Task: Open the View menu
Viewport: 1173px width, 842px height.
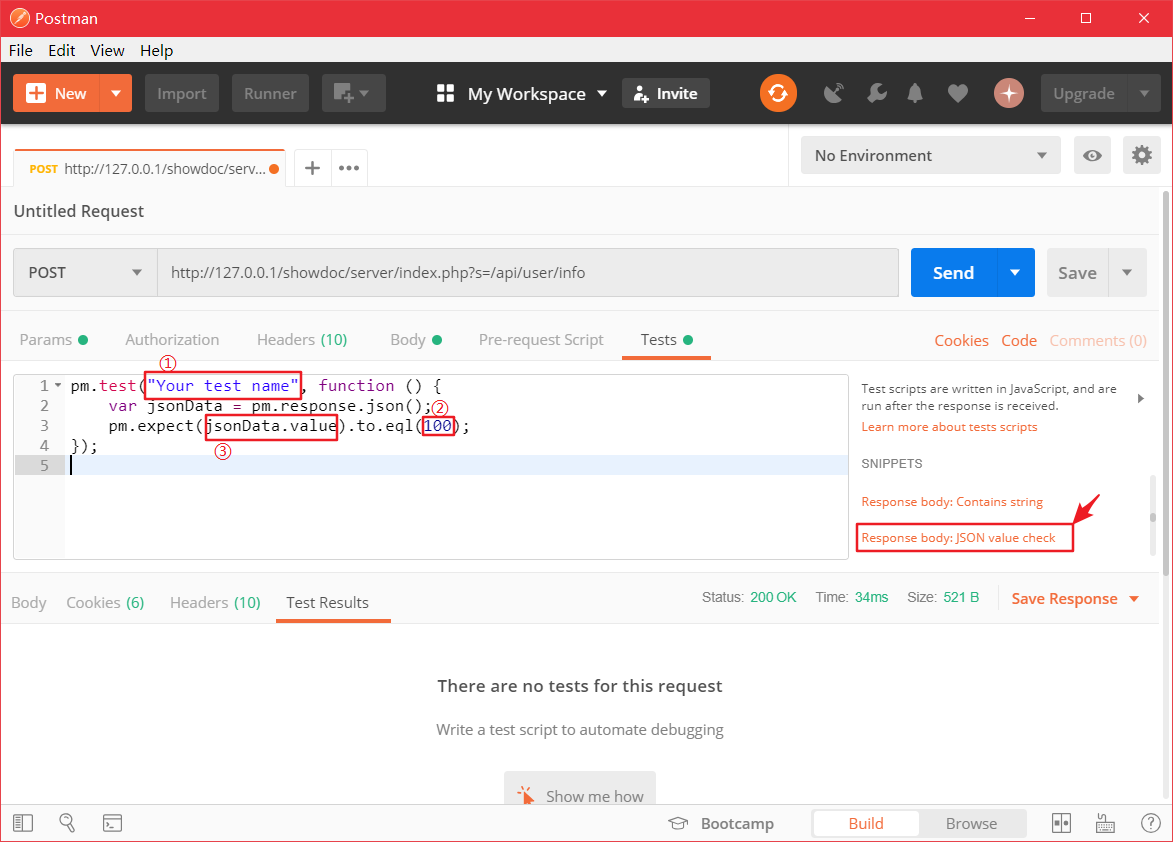Action: tap(107, 50)
